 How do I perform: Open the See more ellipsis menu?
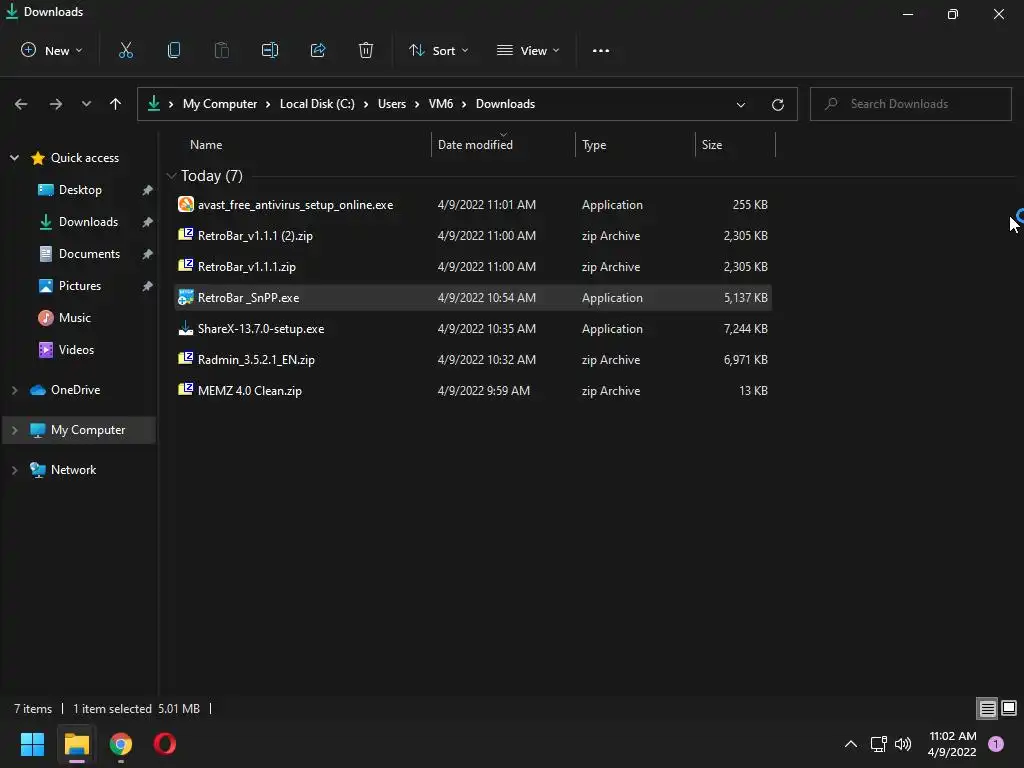(601, 51)
